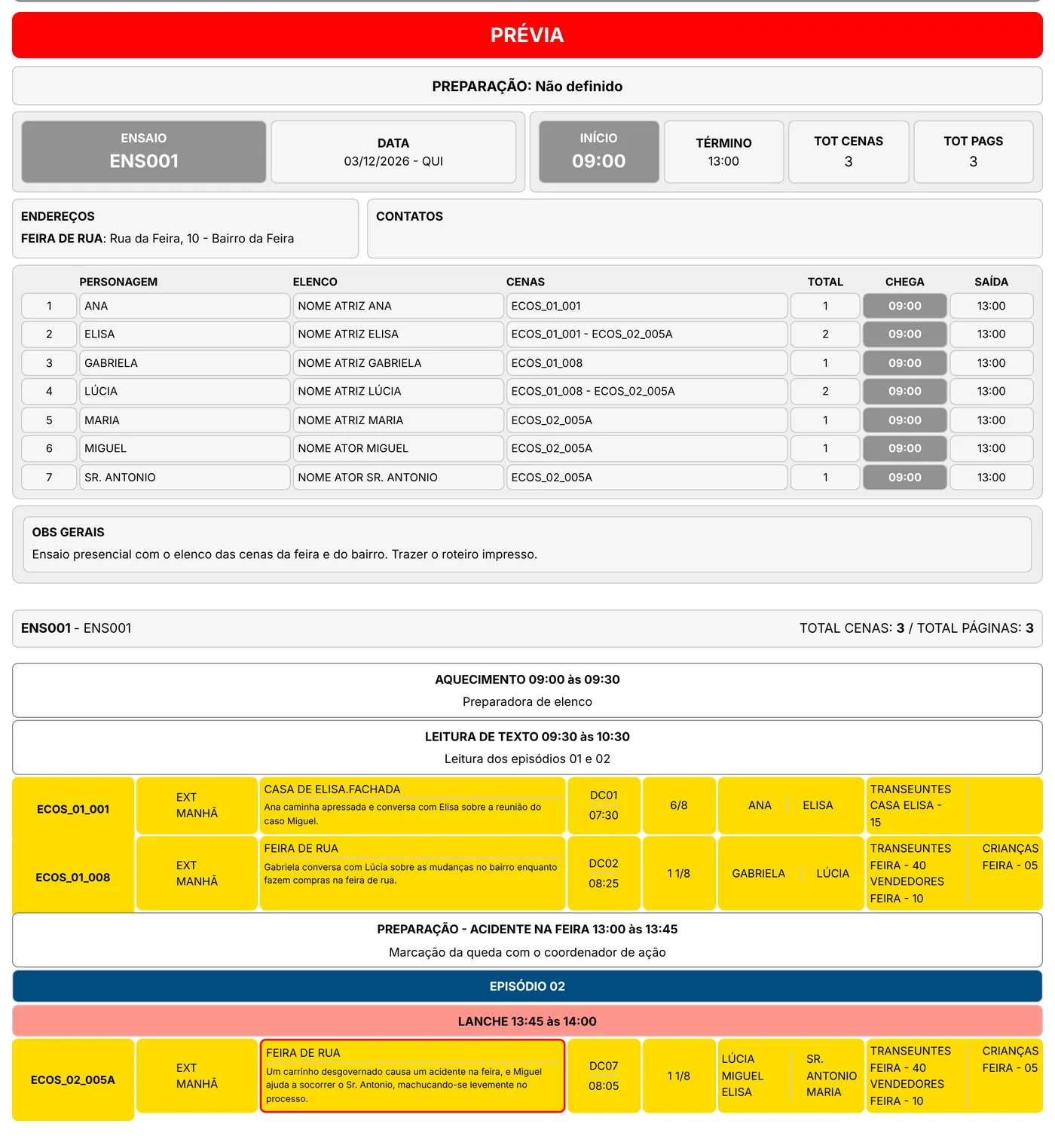This screenshot has width=1055, height=1148.
Task: Select the DC01 07:30 cell
Action: (x=604, y=805)
